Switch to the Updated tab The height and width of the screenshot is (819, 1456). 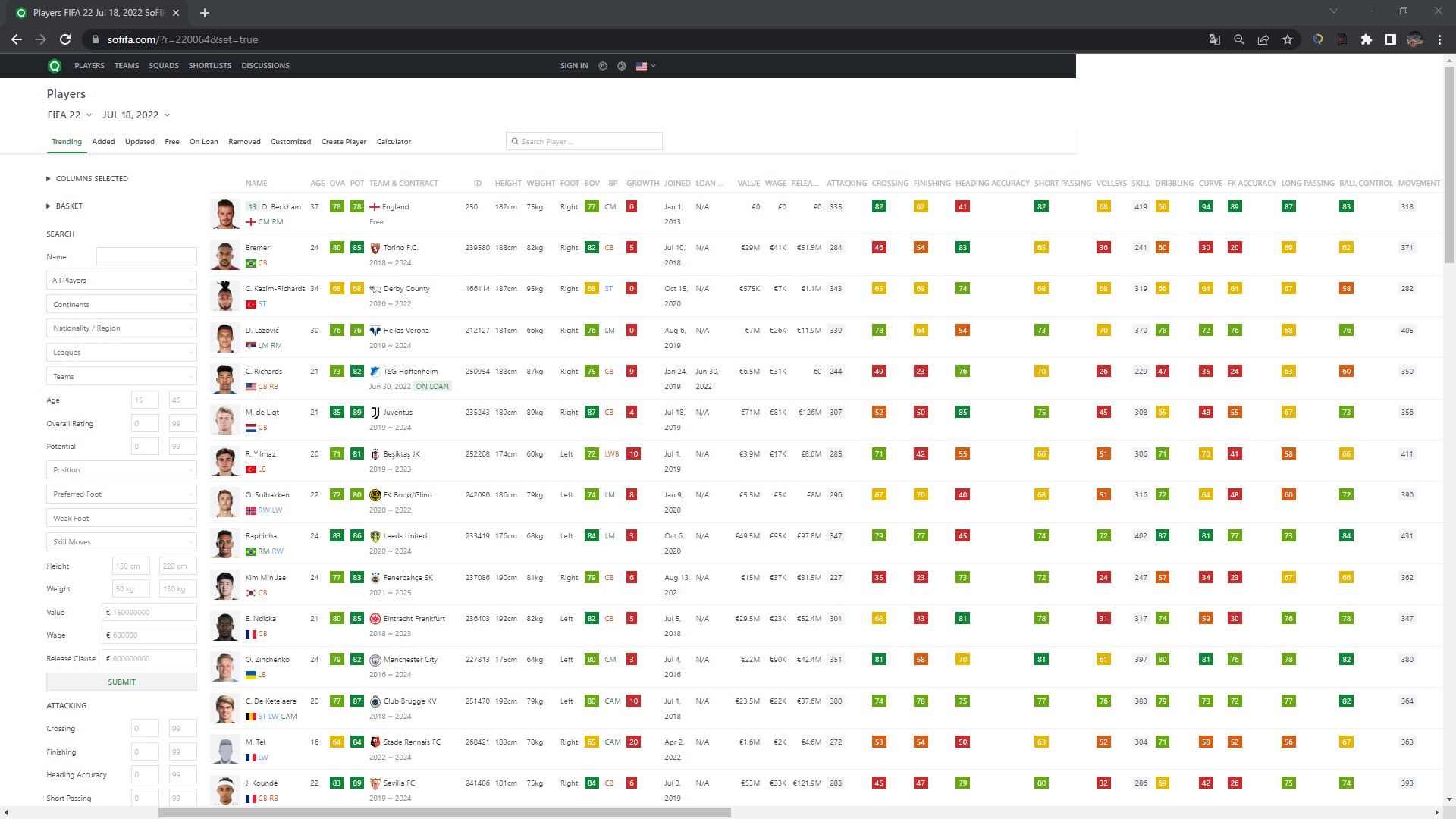140,142
